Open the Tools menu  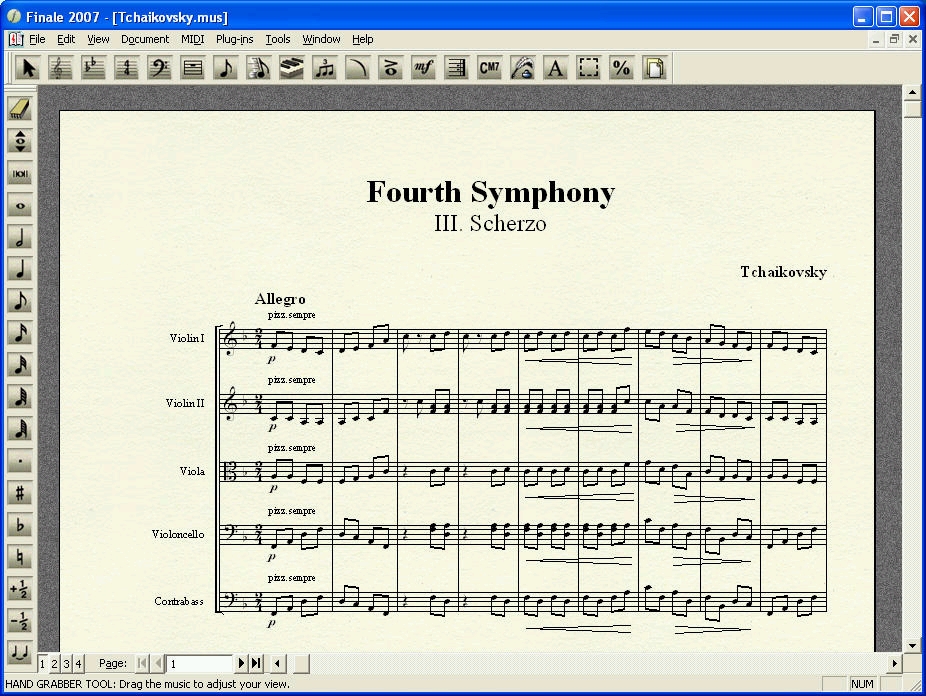tap(278, 39)
